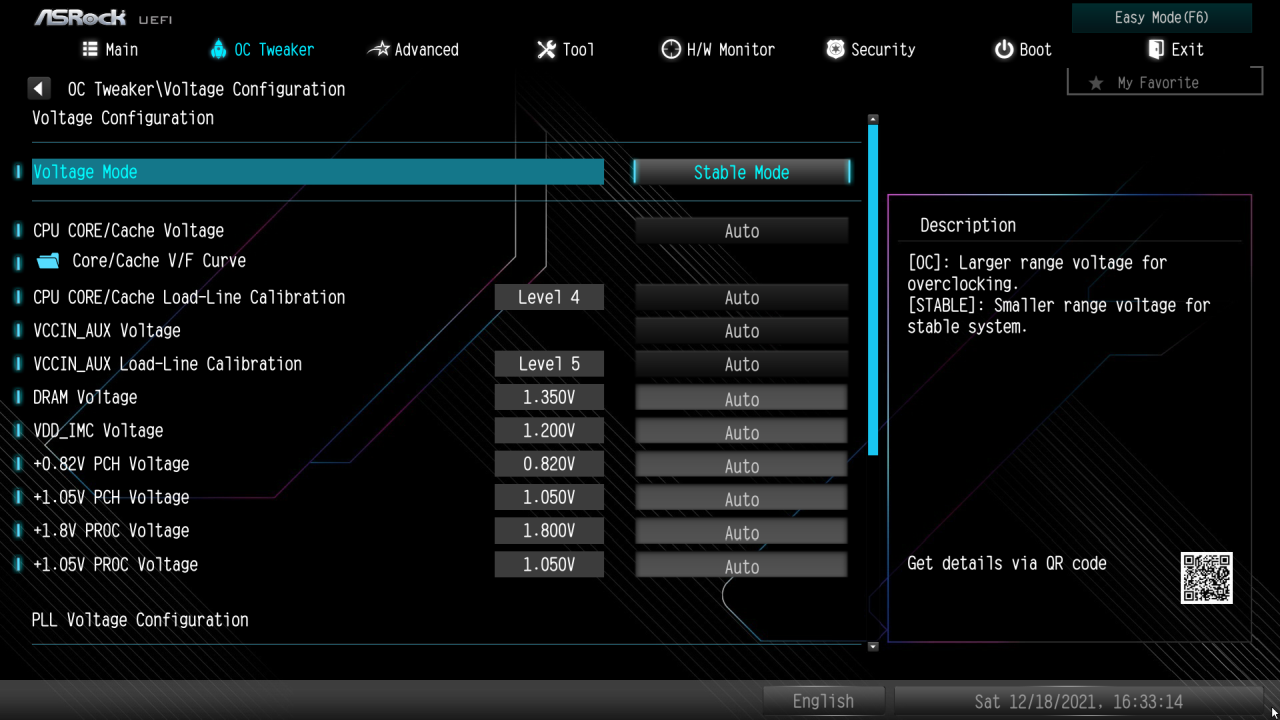This screenshot has height=720, width=1280.
Task: Select CPU CORE/Cache Voltage label
Action: 128,231
